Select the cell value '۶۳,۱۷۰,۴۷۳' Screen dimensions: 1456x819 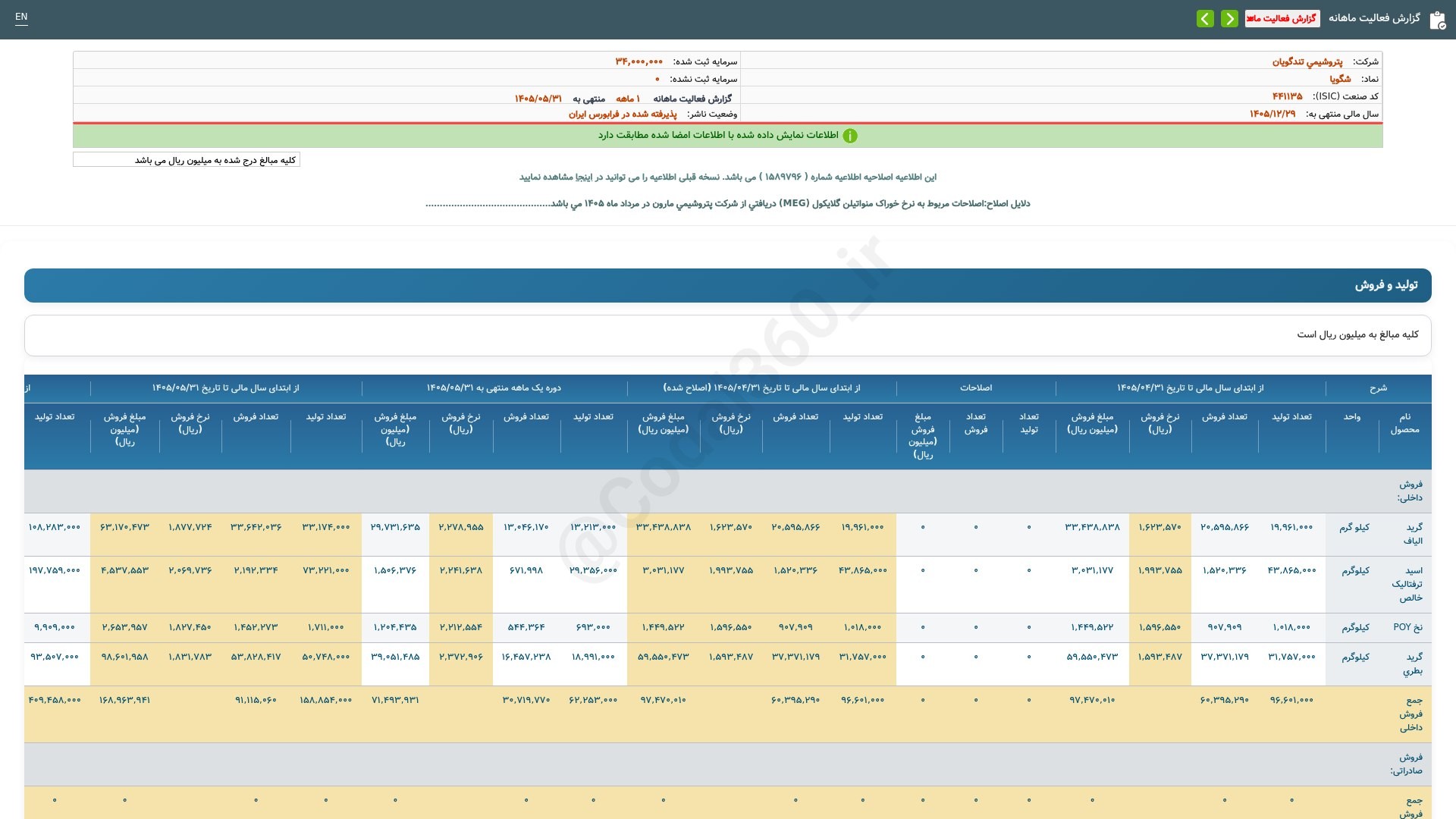(124, 527)
